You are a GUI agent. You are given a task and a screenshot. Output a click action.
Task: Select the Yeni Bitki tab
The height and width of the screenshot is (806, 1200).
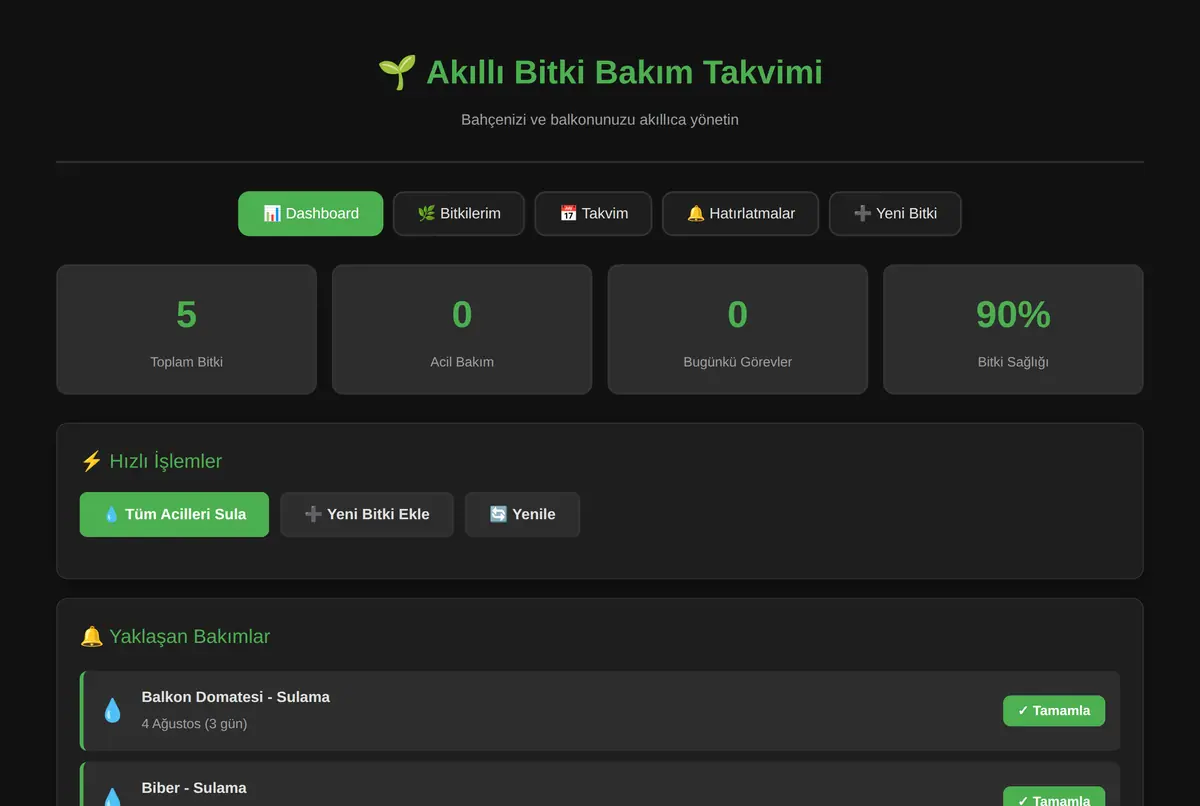pos(895,213)
